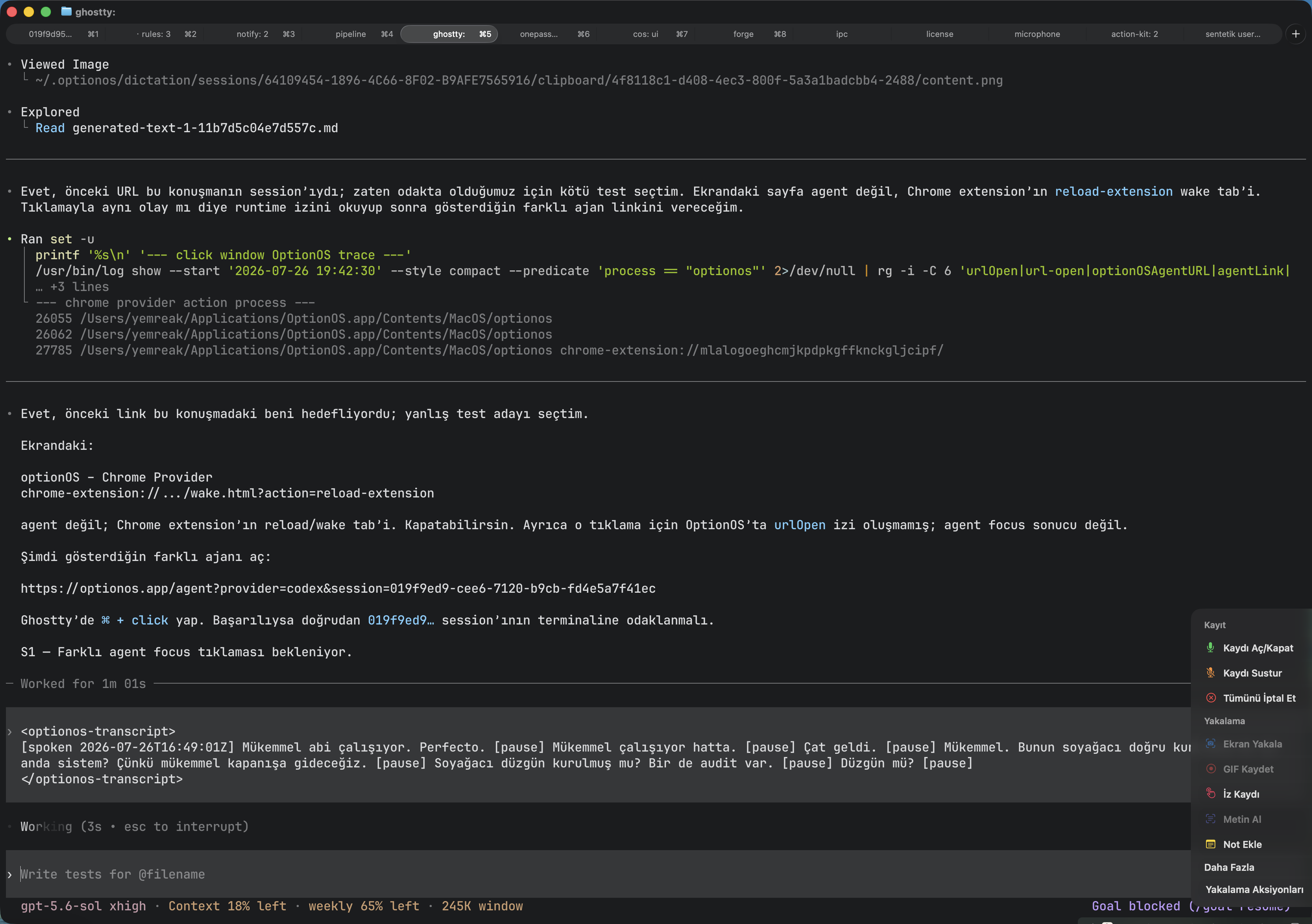Image resolution: width=1312 pixels, height=924 pixels.
Task: Click 'Context 18% left' in status bar
Action: [x=228, y=906]
